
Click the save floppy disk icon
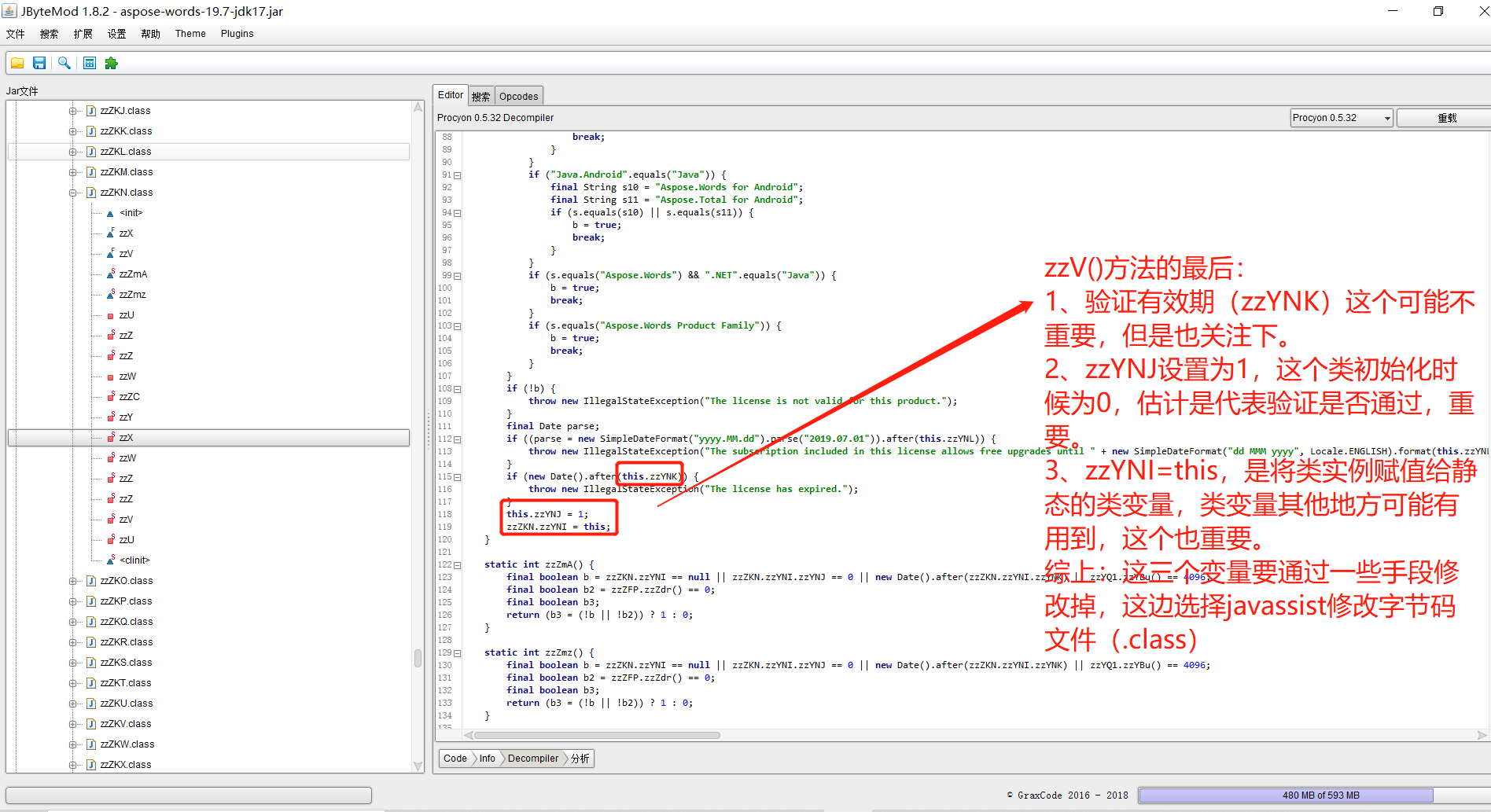[39, 64]
